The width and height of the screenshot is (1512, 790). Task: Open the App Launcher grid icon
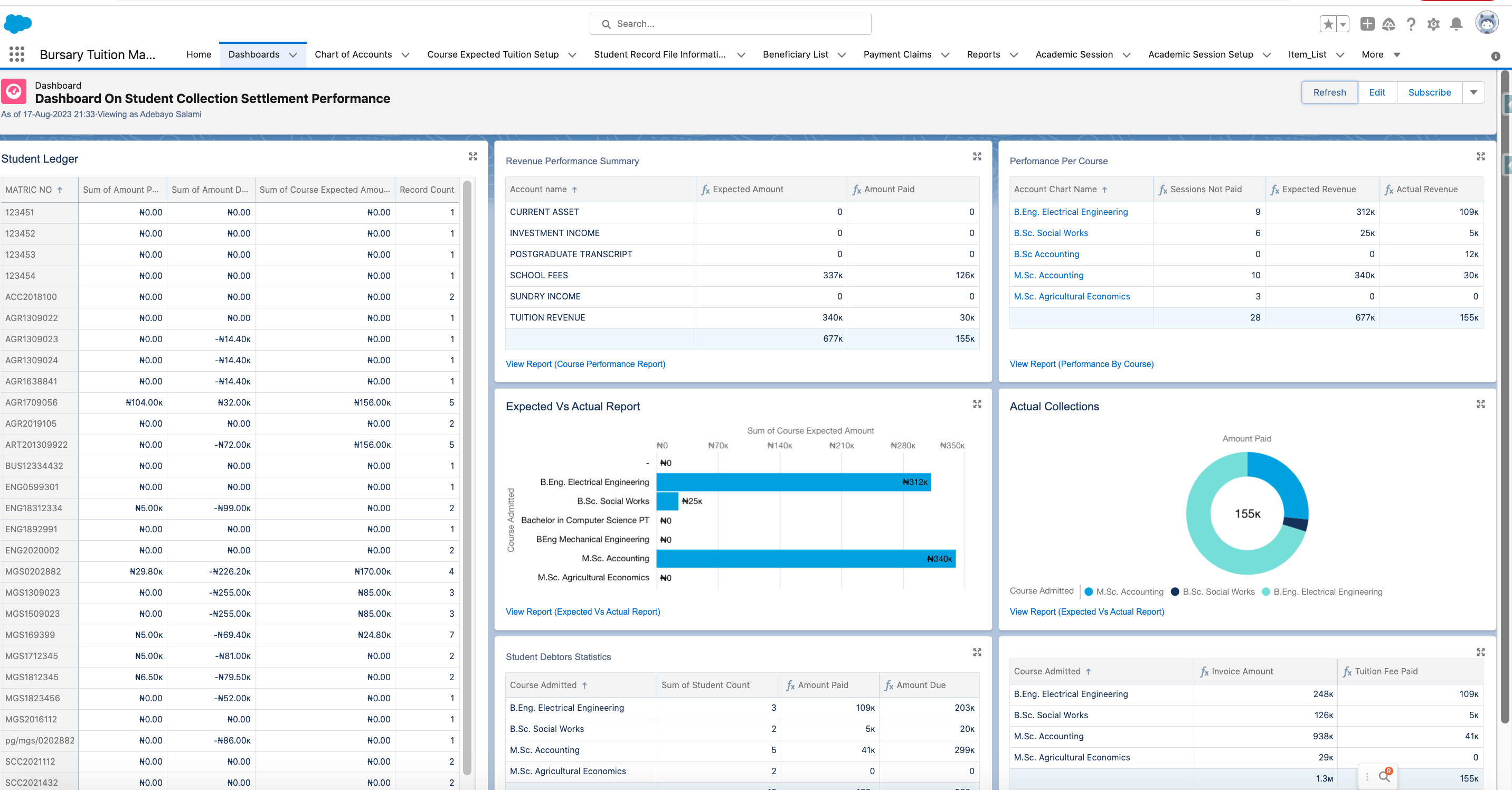tap(16, 54)
